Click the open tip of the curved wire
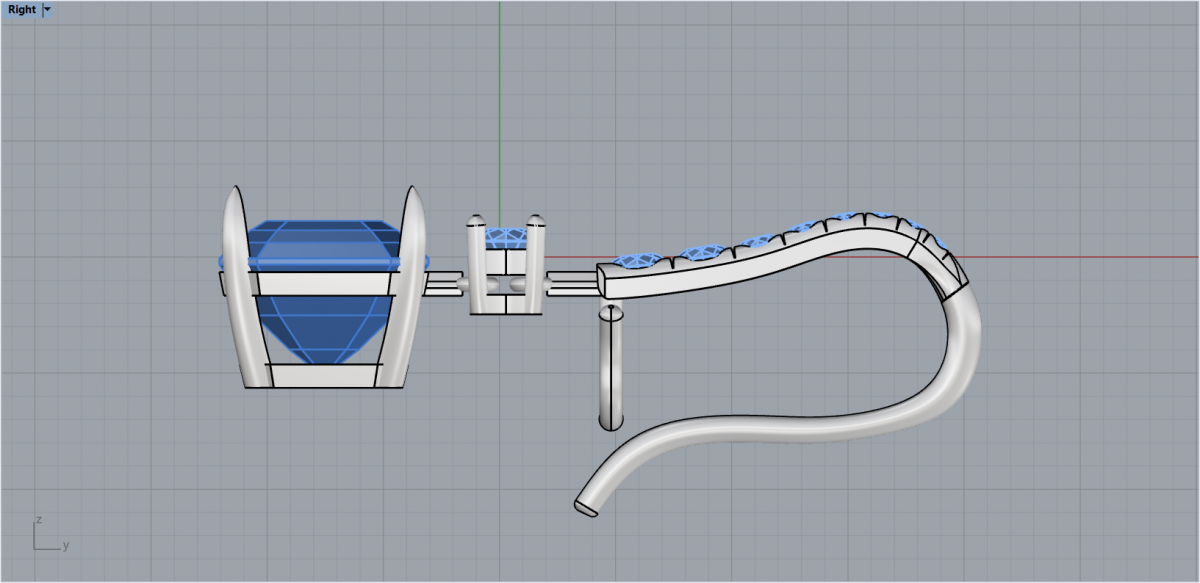The image size is (1200, 583). [x=584, y=505]
